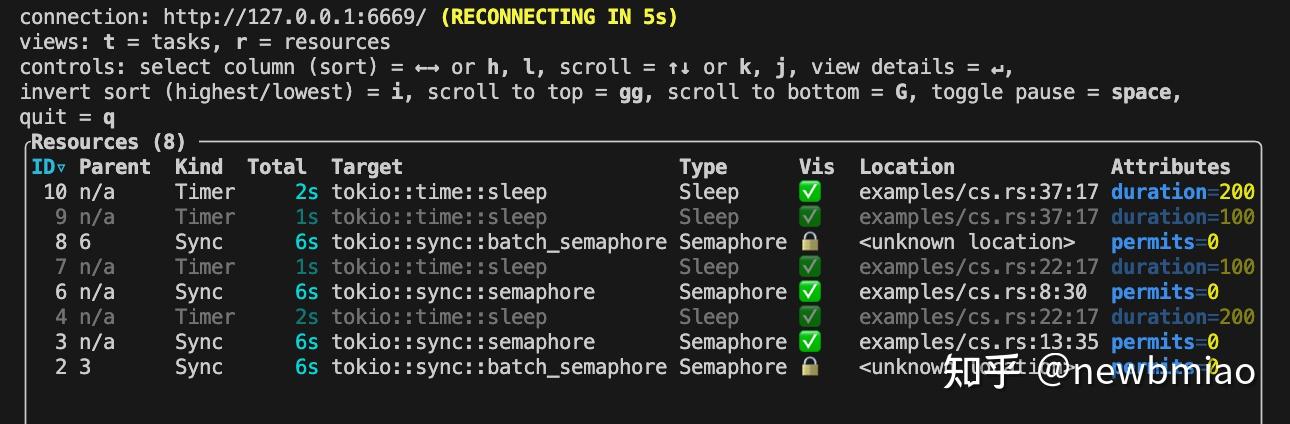The height and width of the screenshot is (424, 1290).
Task: Select the Kind column header
Action: tap(199, 167)
